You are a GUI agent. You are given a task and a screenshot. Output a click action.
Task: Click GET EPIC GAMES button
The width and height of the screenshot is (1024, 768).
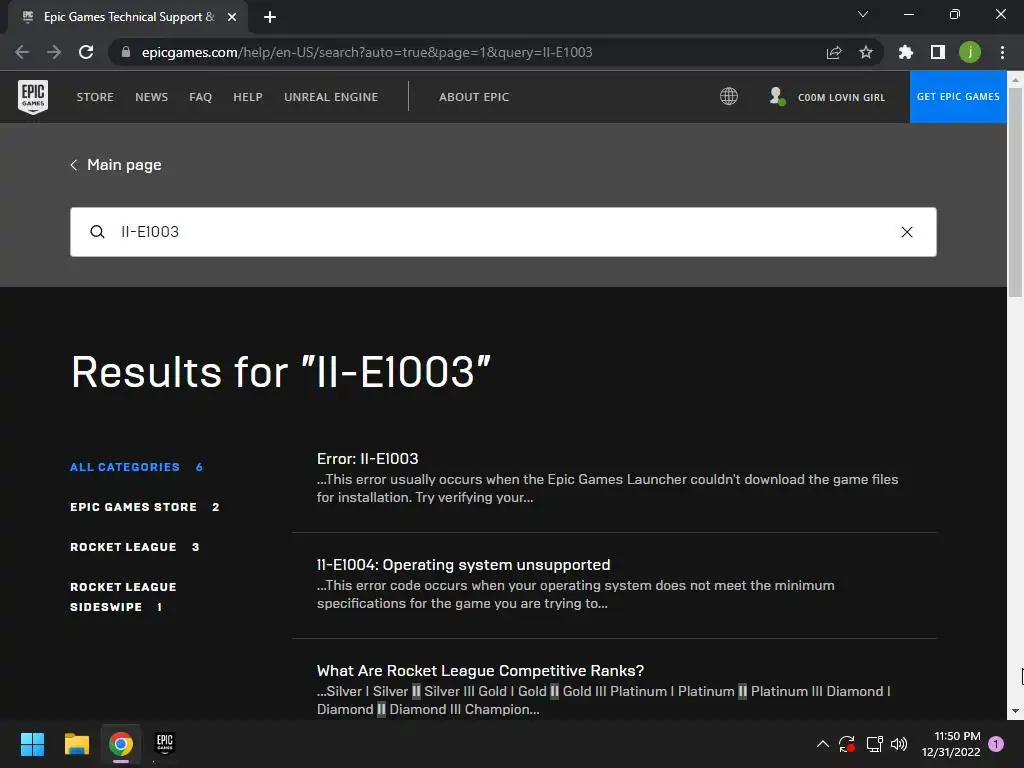(958, 97)
